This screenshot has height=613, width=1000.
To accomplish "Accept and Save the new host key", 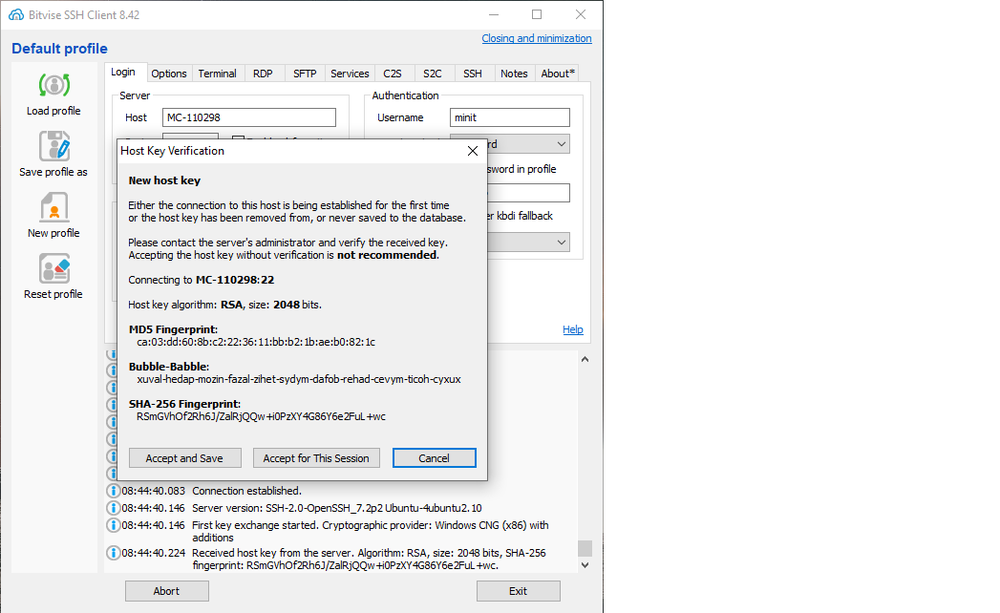I will [184, 457].
